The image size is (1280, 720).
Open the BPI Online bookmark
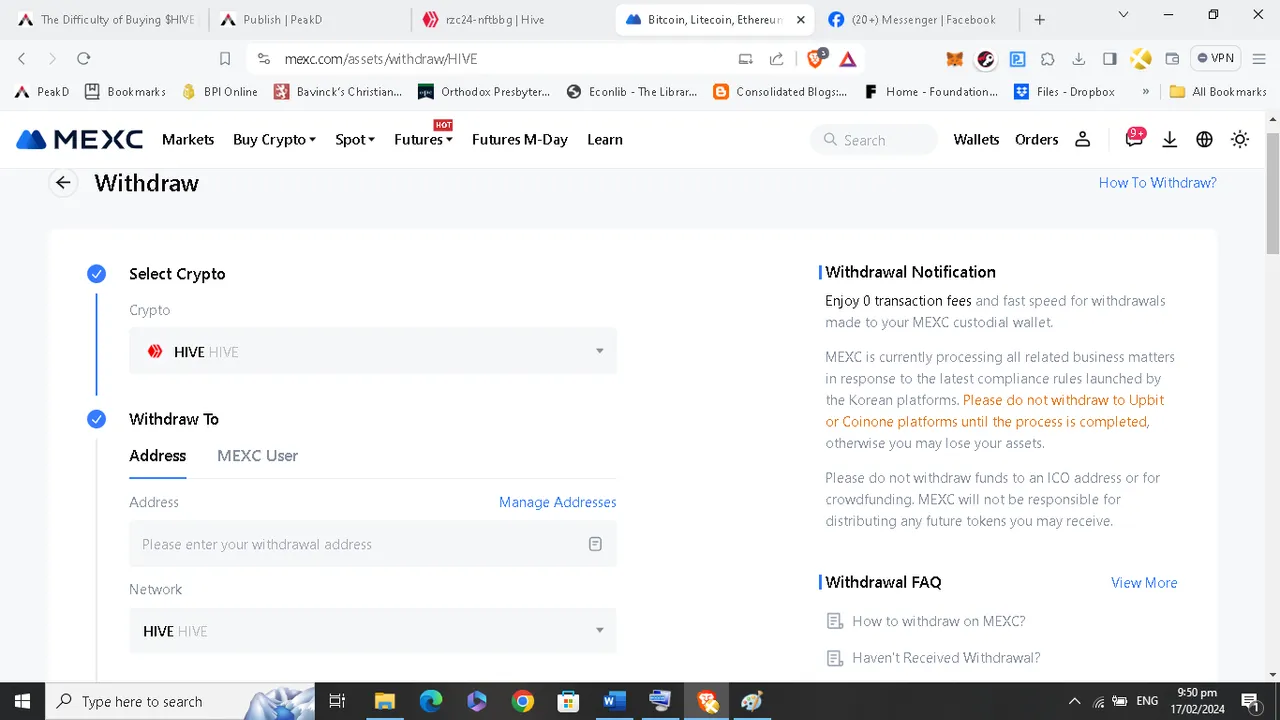coord(220,91)
